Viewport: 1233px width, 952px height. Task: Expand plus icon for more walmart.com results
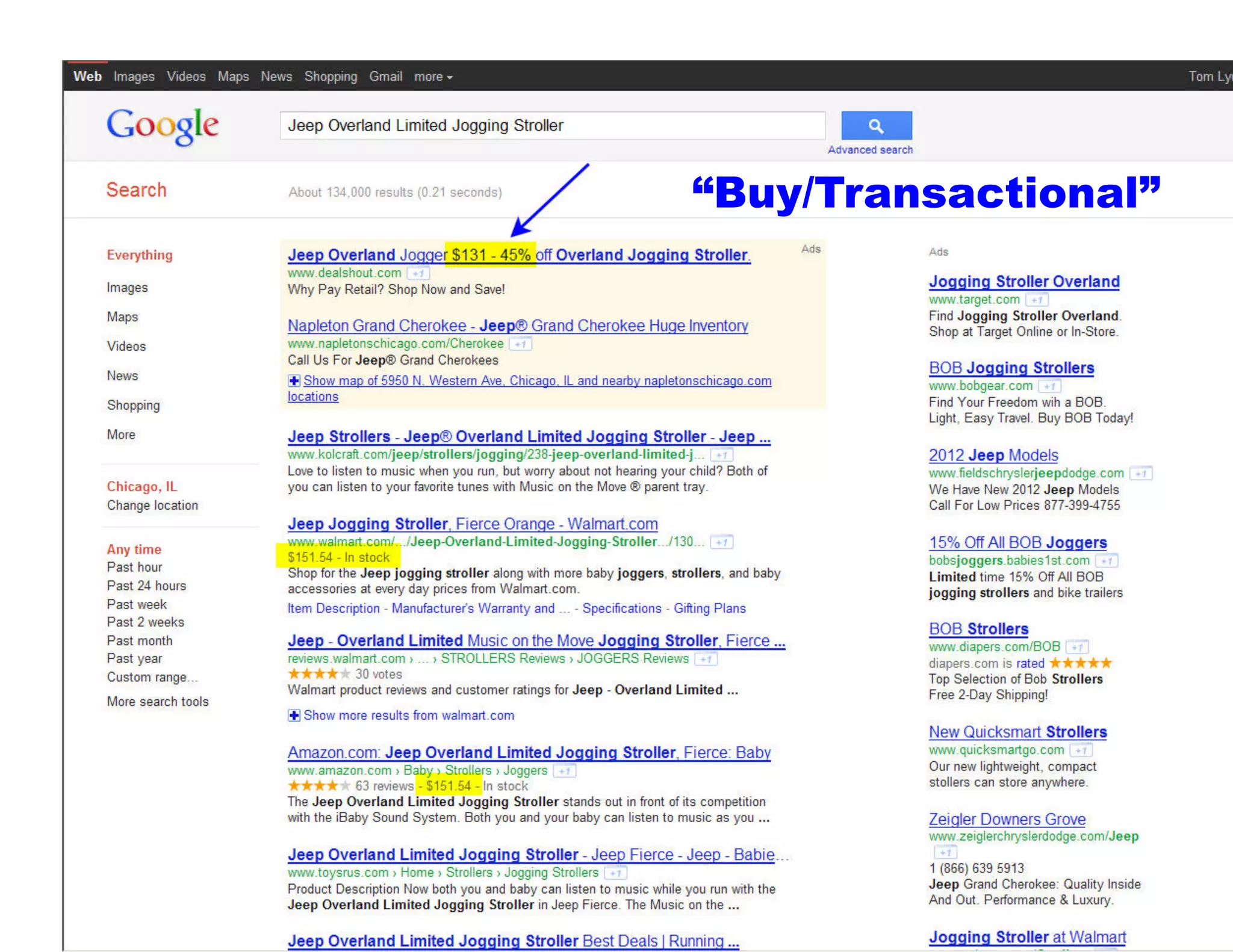pos(294,716)
